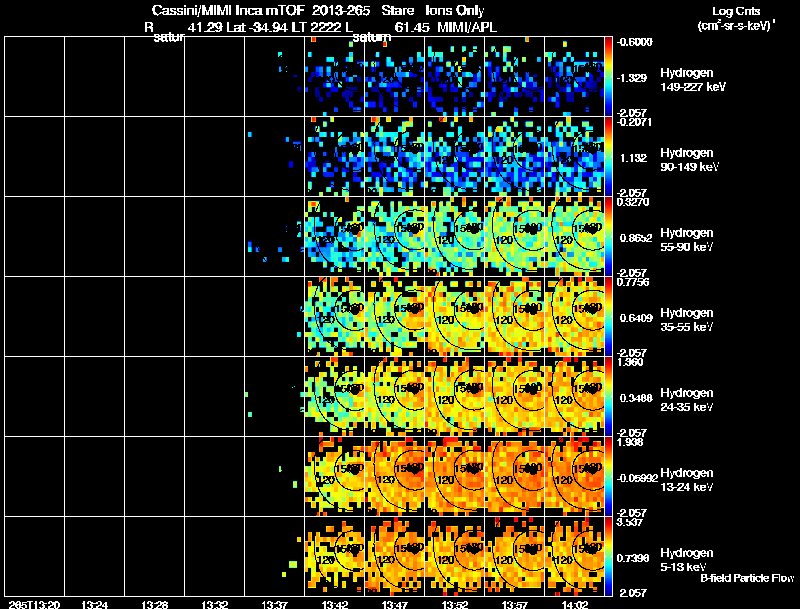The image size is (800, 609).
Task: Open the 13-24 keV image at 13:52
Action: 455,477
